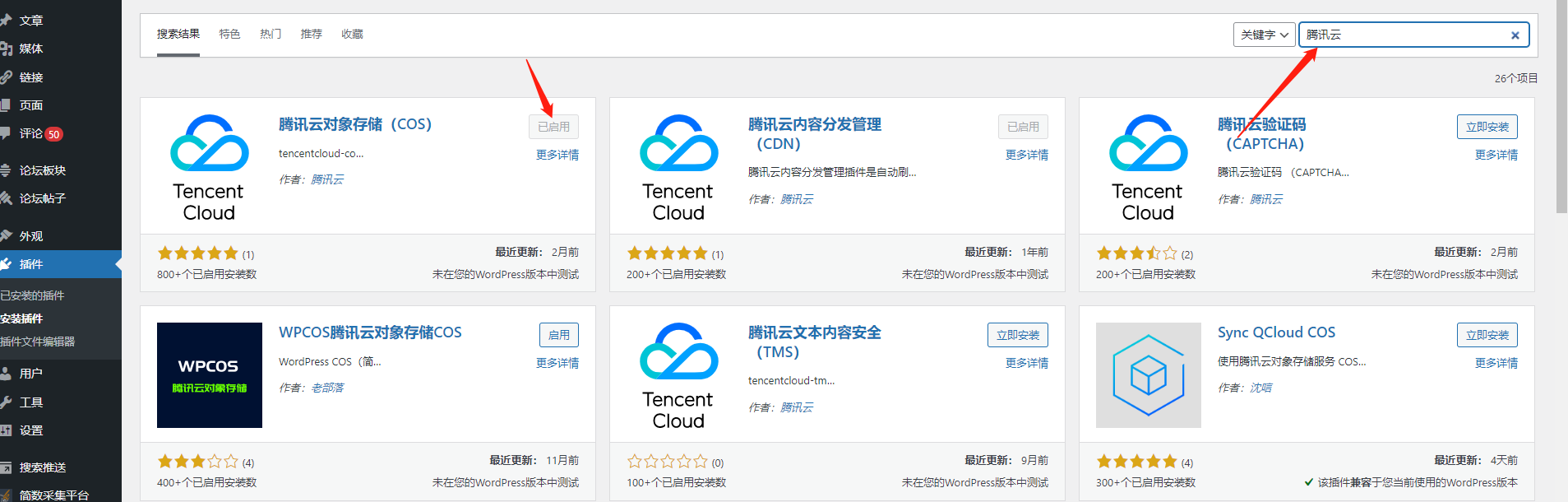This screenshot has width=1568, height=502.
Task: Click the 26个项目 count text
Action: point(1515,78)
